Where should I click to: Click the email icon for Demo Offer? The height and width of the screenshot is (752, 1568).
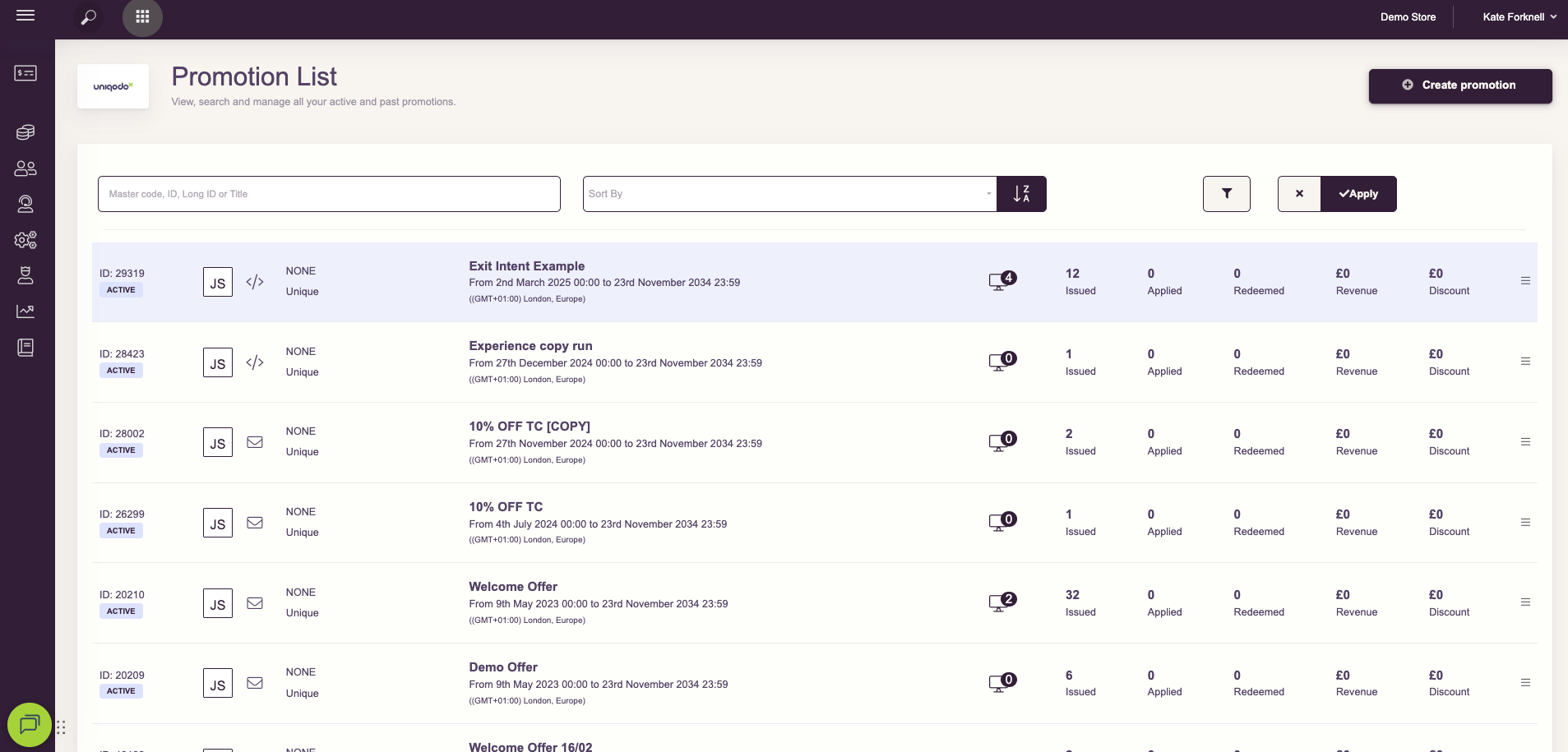tap(255, 683)
